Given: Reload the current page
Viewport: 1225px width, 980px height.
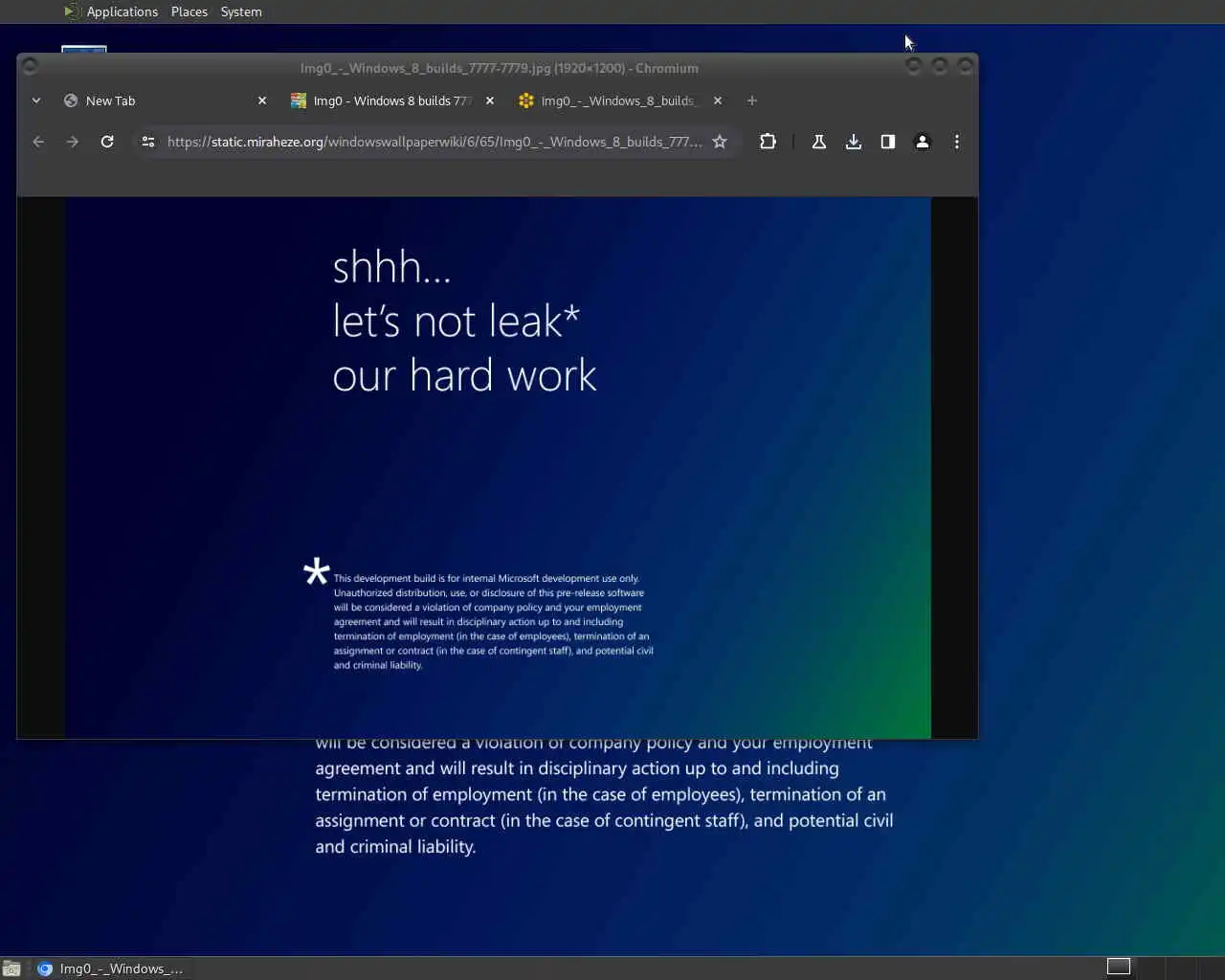Looking at the screenshot, I should coord(107,142).
